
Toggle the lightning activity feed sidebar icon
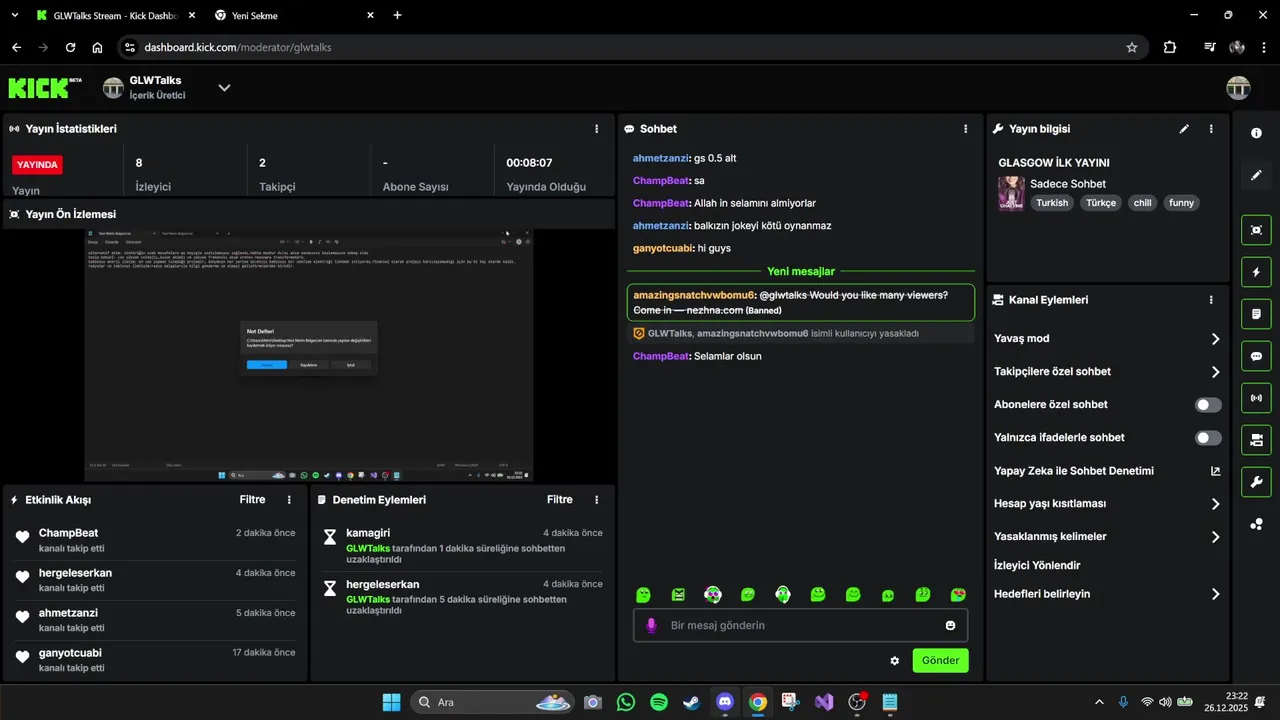click(1256, 272)
